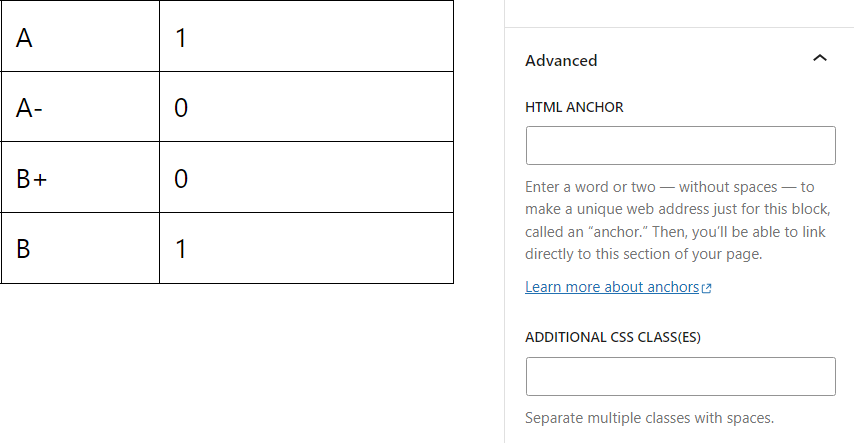Click the 0 cell in the B+ row
This screenshot has height=443, width=854.
tap(306, 178)
